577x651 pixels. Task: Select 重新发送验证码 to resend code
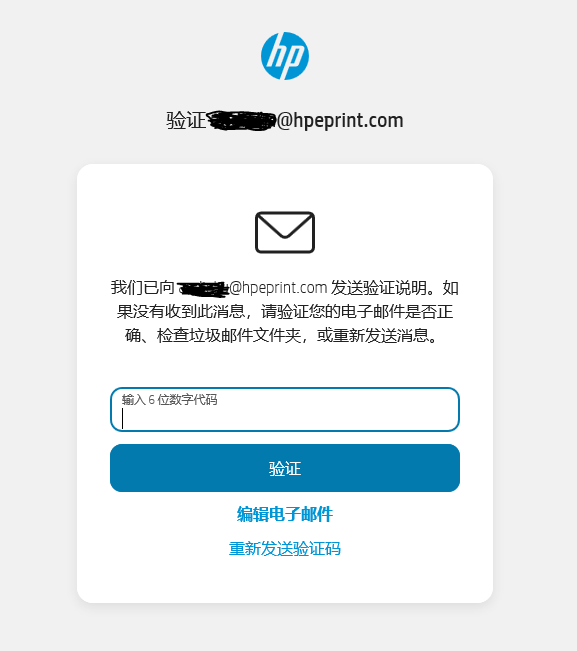[285, 548]
